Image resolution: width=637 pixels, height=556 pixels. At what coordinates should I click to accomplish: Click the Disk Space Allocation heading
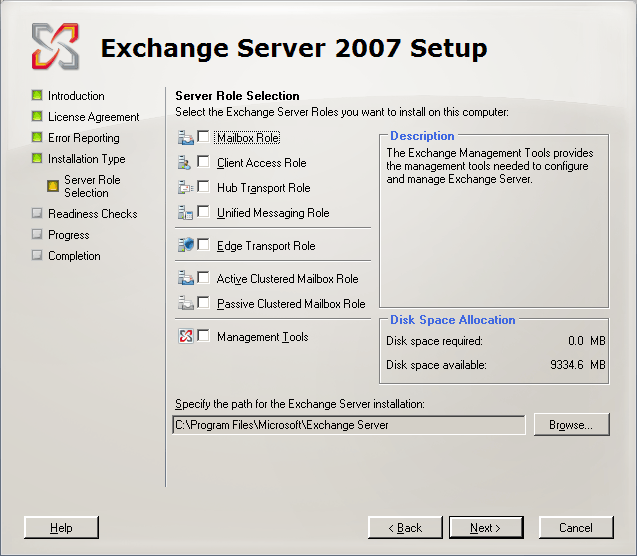(453, 320)
